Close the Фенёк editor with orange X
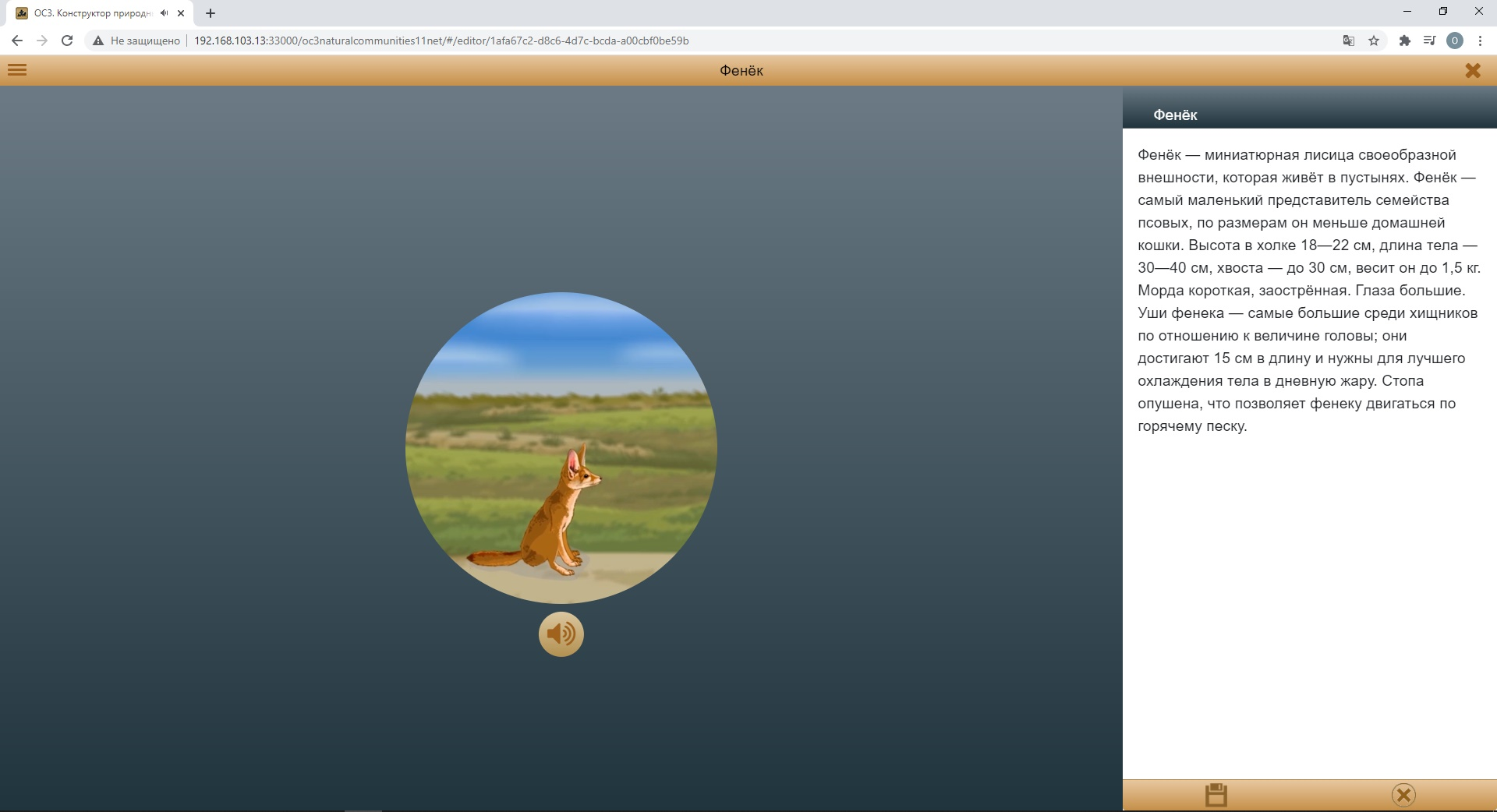Screen dimensions: 1497x812 (x=1472, y=71)
